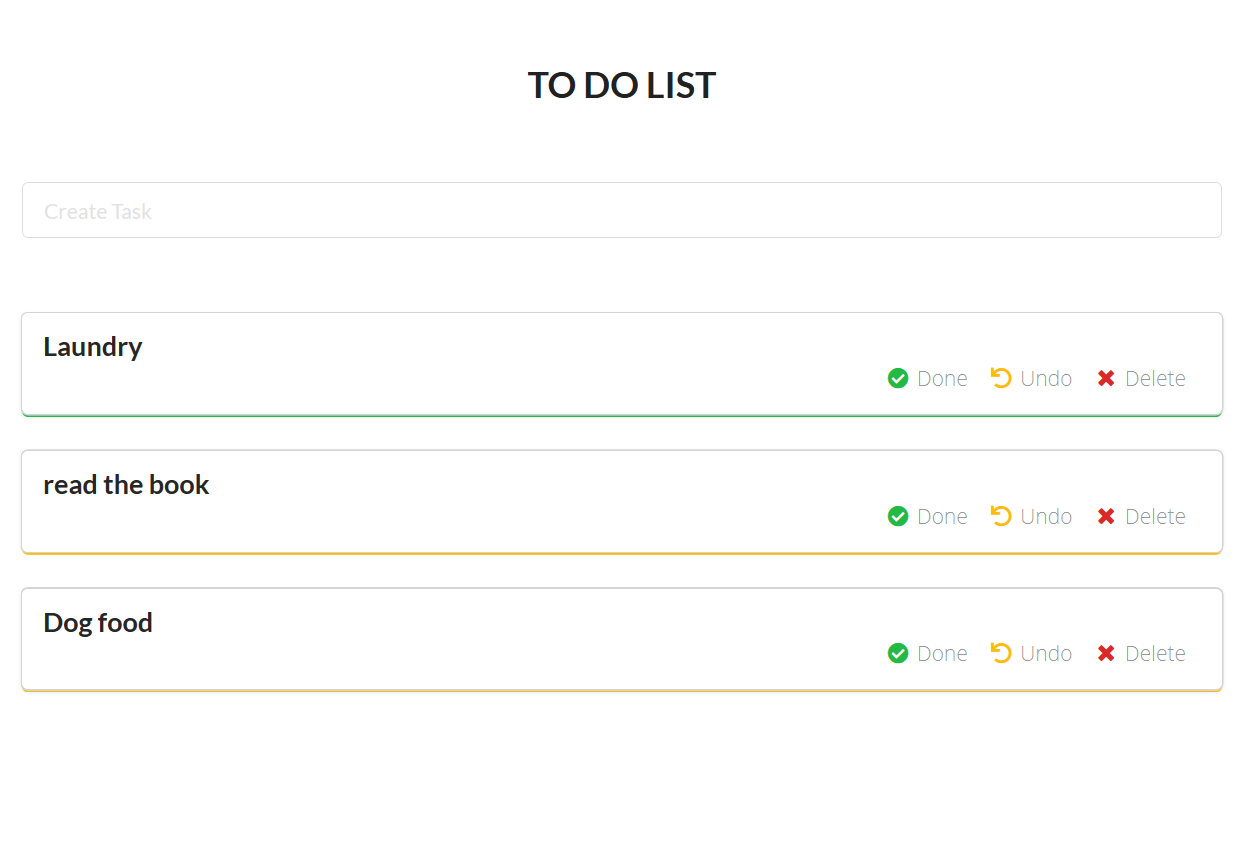
Task: Click the "Dog food" task text
Action: pyautogui.click(x=98, y=622)
